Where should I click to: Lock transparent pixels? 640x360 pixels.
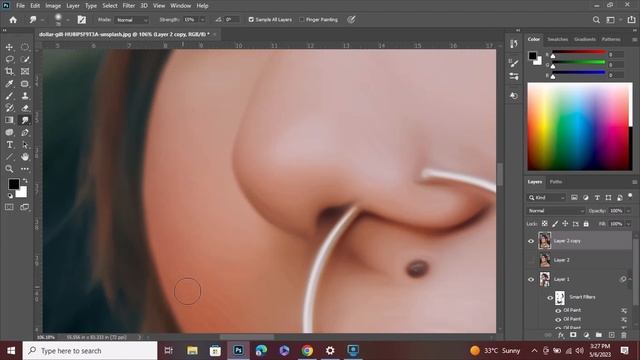(544, 224)
